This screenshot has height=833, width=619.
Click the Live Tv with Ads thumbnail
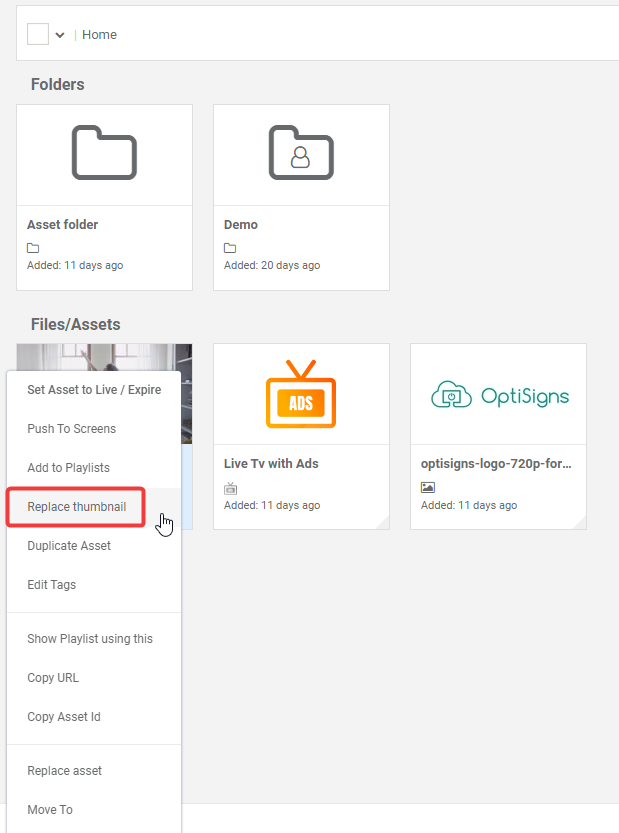[x=301, y=394]
